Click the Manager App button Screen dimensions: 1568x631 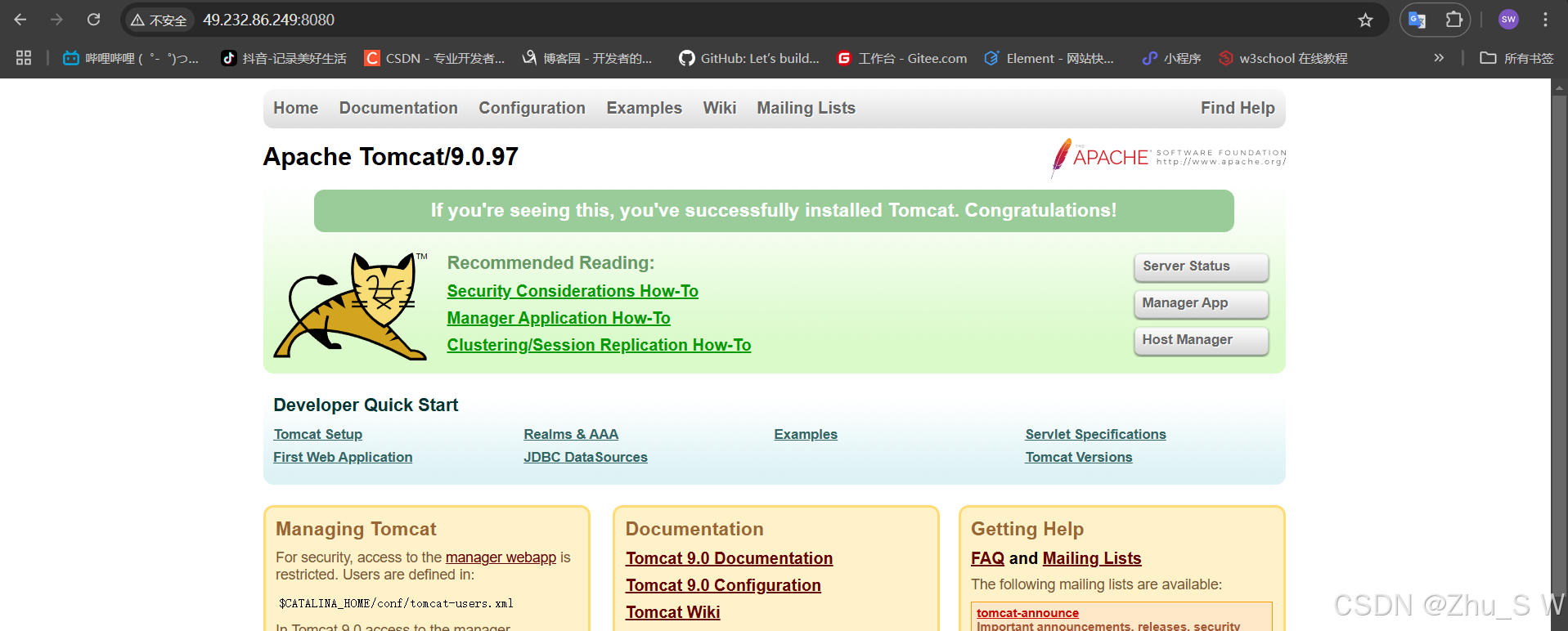click(x=1201, y=303)
